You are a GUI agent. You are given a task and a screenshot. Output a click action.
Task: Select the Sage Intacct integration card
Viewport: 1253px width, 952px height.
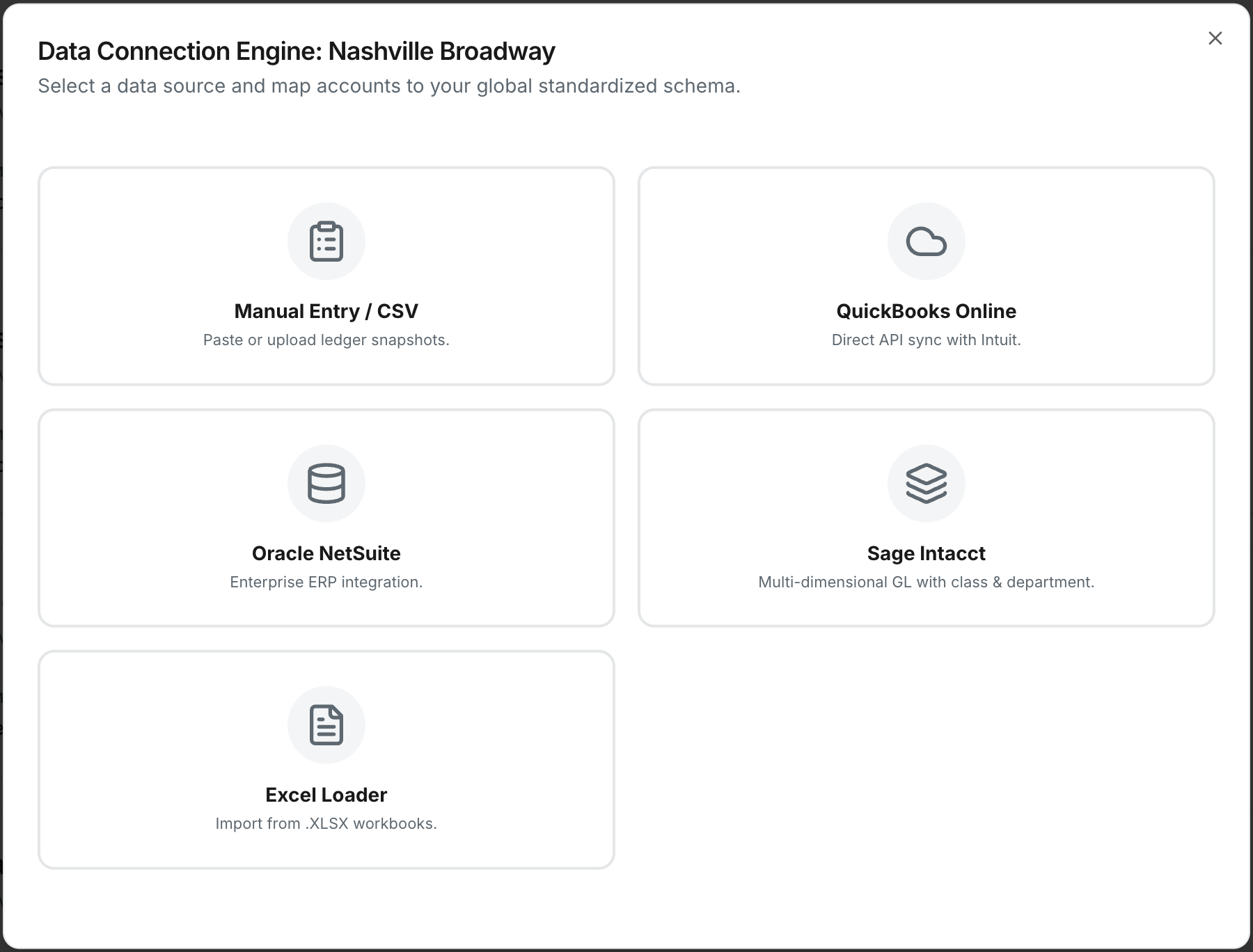click(x=926, y=518)
